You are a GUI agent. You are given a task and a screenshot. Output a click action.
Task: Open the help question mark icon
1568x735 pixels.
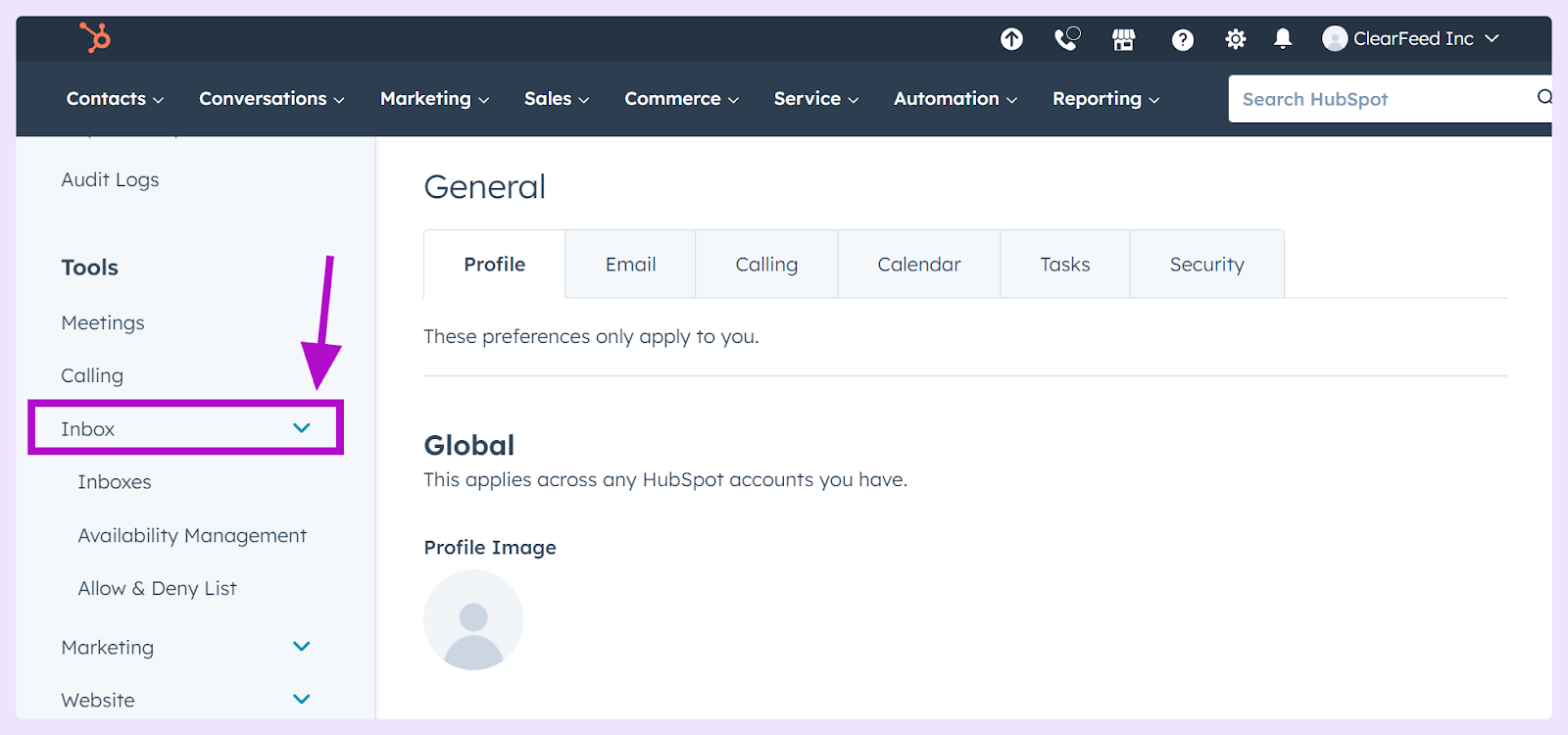coord(1183,39)
